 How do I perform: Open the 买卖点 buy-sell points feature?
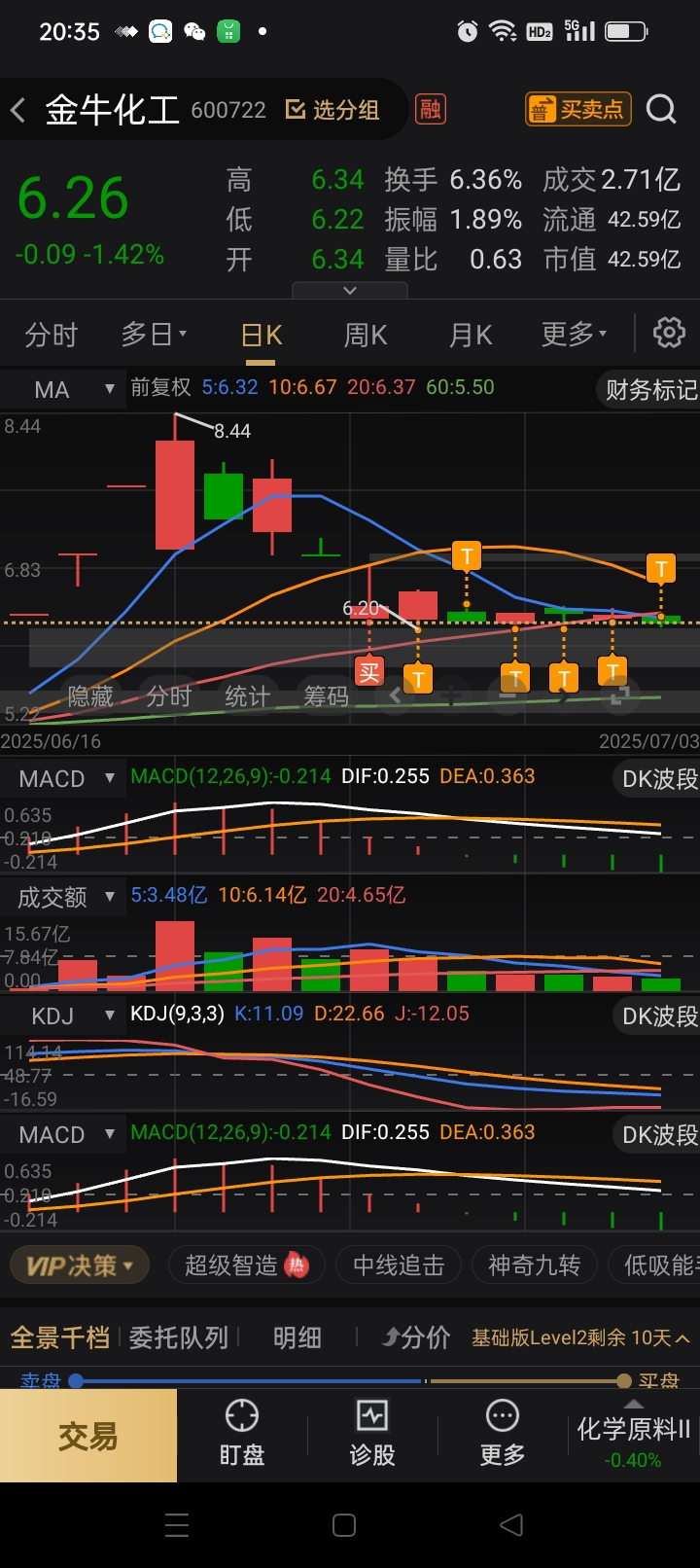pos(578,109)
